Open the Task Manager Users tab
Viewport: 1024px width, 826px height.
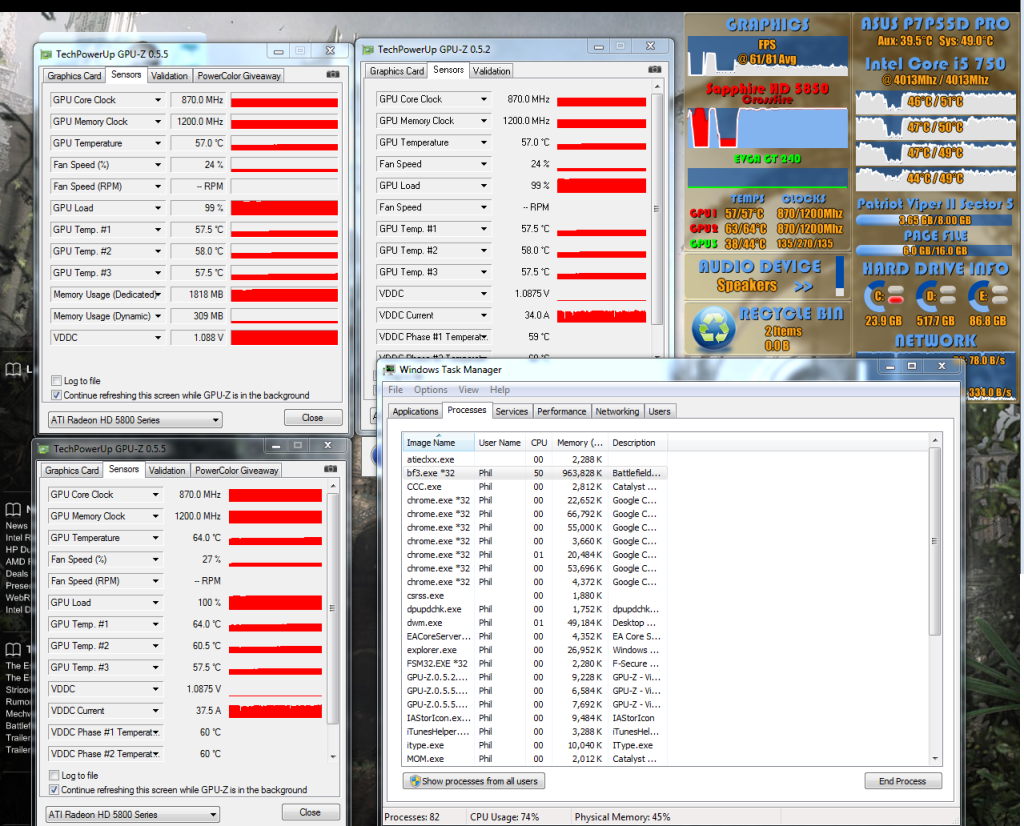pyautogui.click(x=660, y=411)
